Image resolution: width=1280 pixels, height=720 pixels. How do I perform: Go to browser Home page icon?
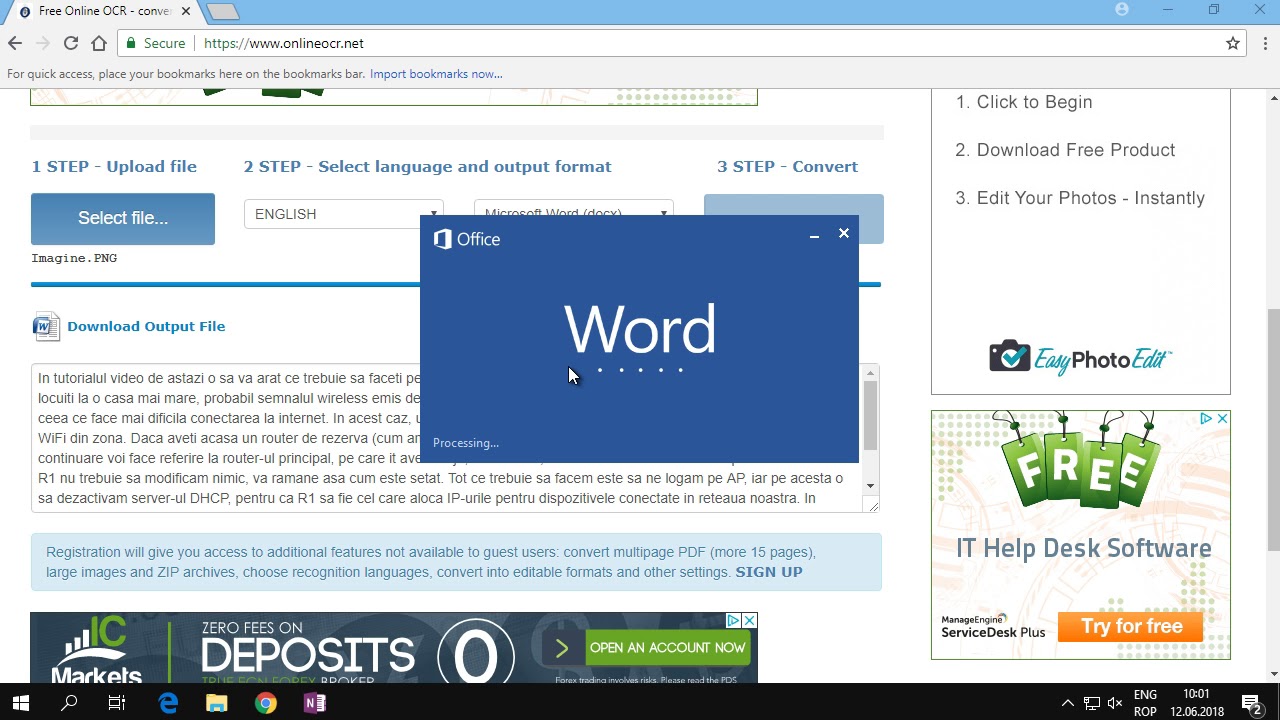click(x=99, y=43)
